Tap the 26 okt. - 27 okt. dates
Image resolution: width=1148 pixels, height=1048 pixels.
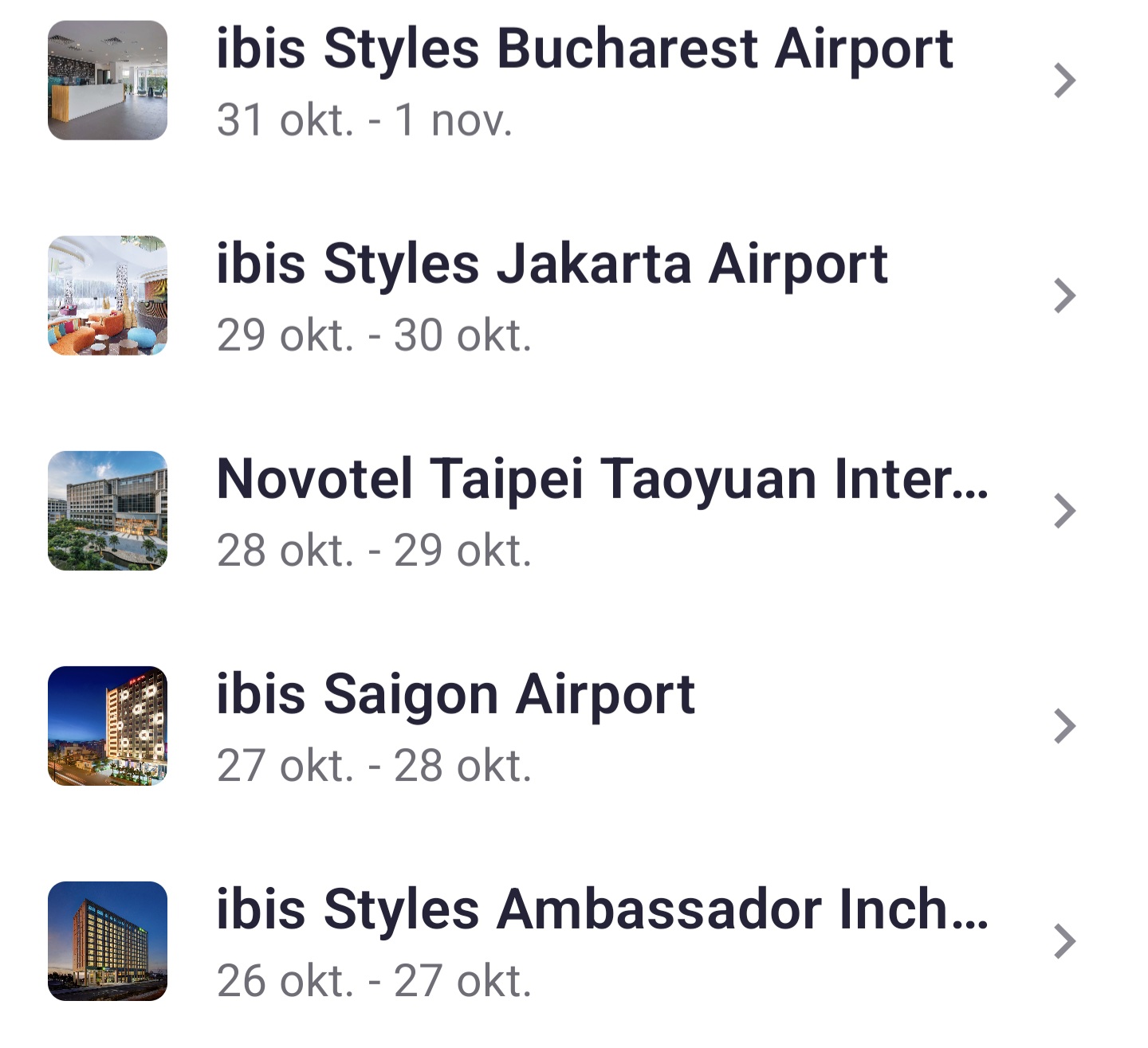[x=374, y=982]
